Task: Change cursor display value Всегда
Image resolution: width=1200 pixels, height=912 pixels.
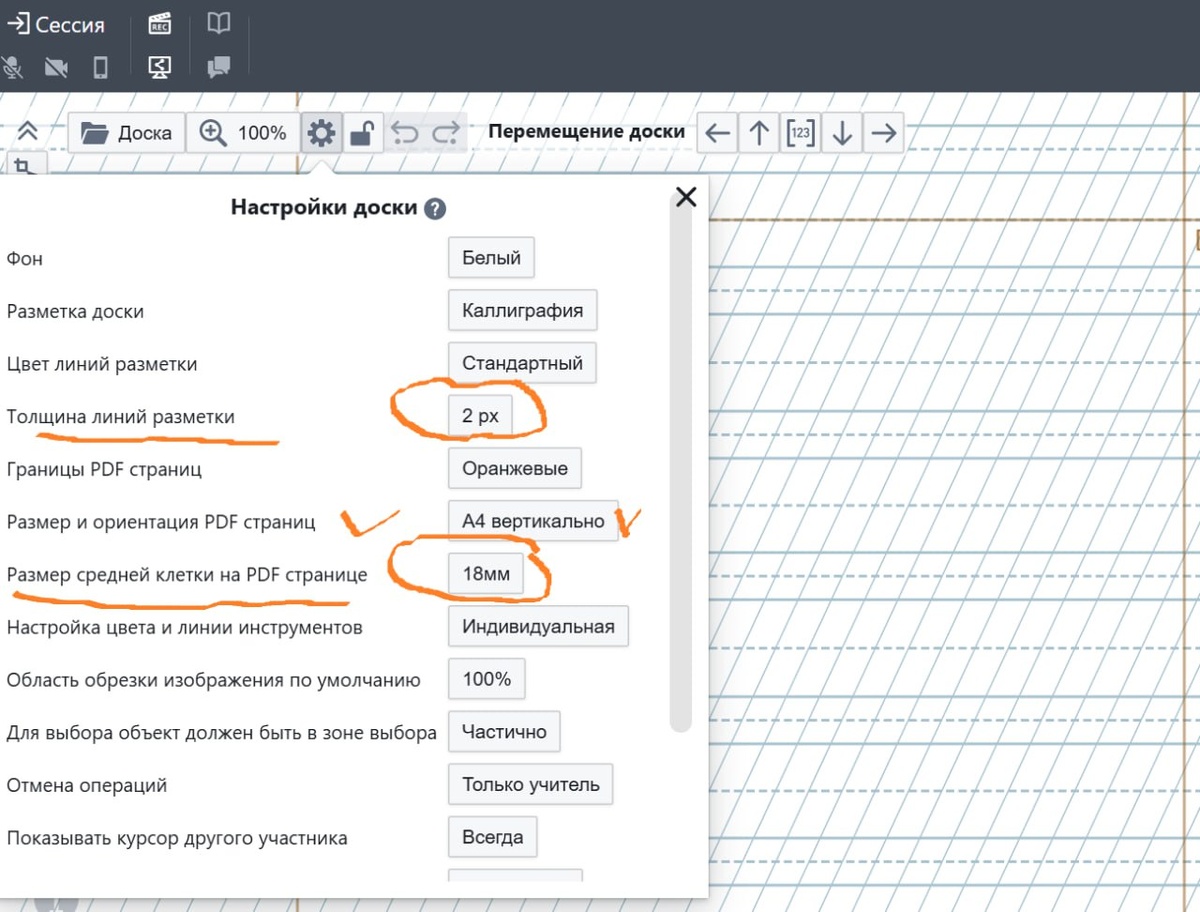Action: point(492,837)
